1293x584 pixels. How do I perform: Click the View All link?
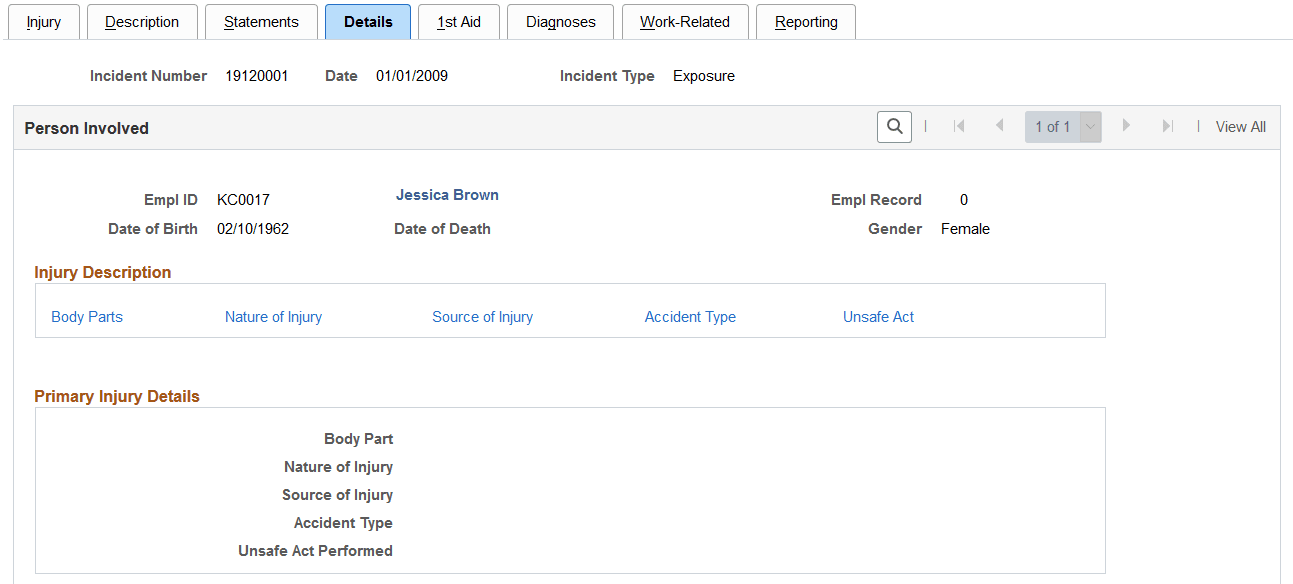coord(1240,126)
